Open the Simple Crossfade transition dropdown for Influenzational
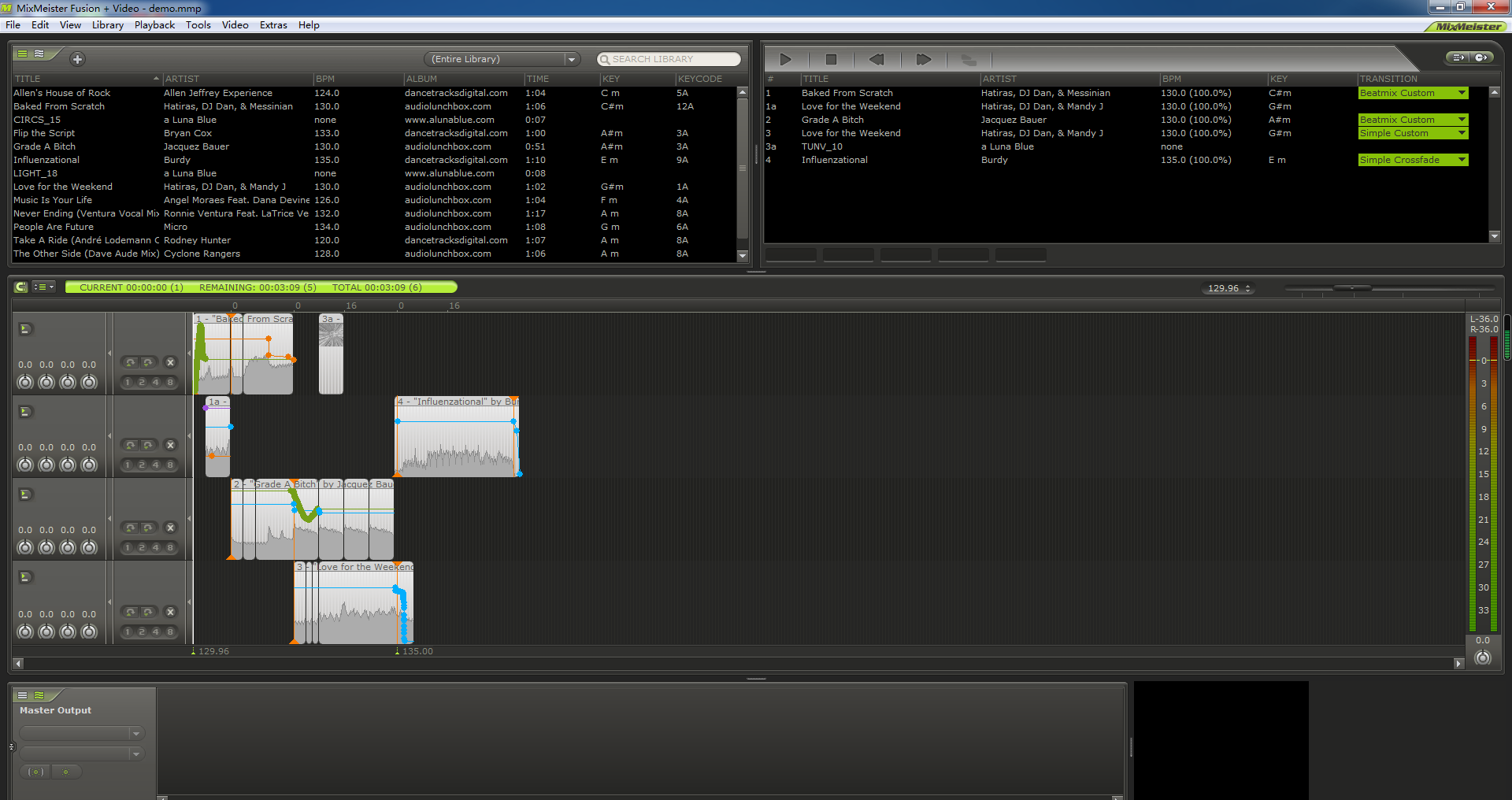This screenshot has height=800, width=1512. 1462,160
